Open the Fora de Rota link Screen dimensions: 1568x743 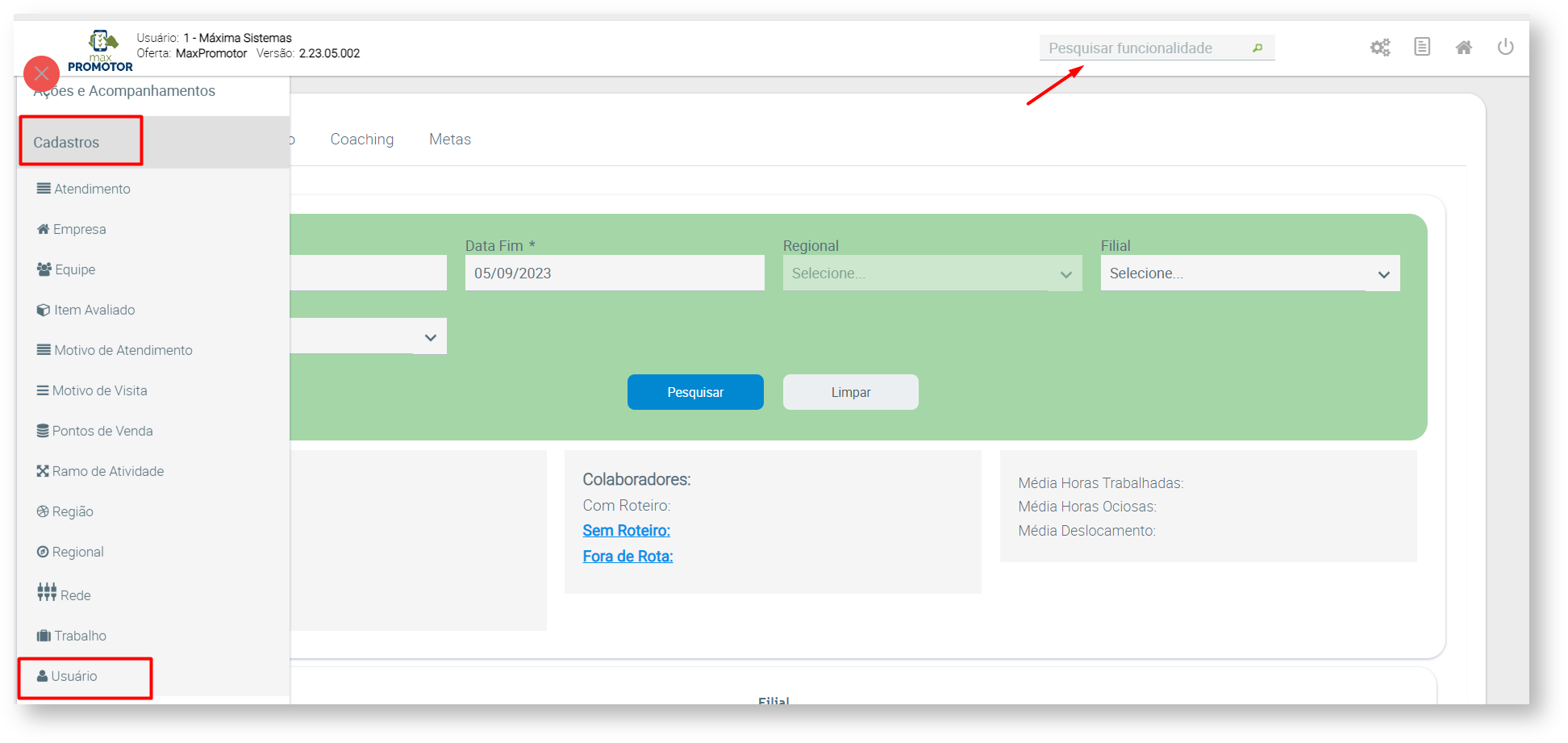pos(628,557)
